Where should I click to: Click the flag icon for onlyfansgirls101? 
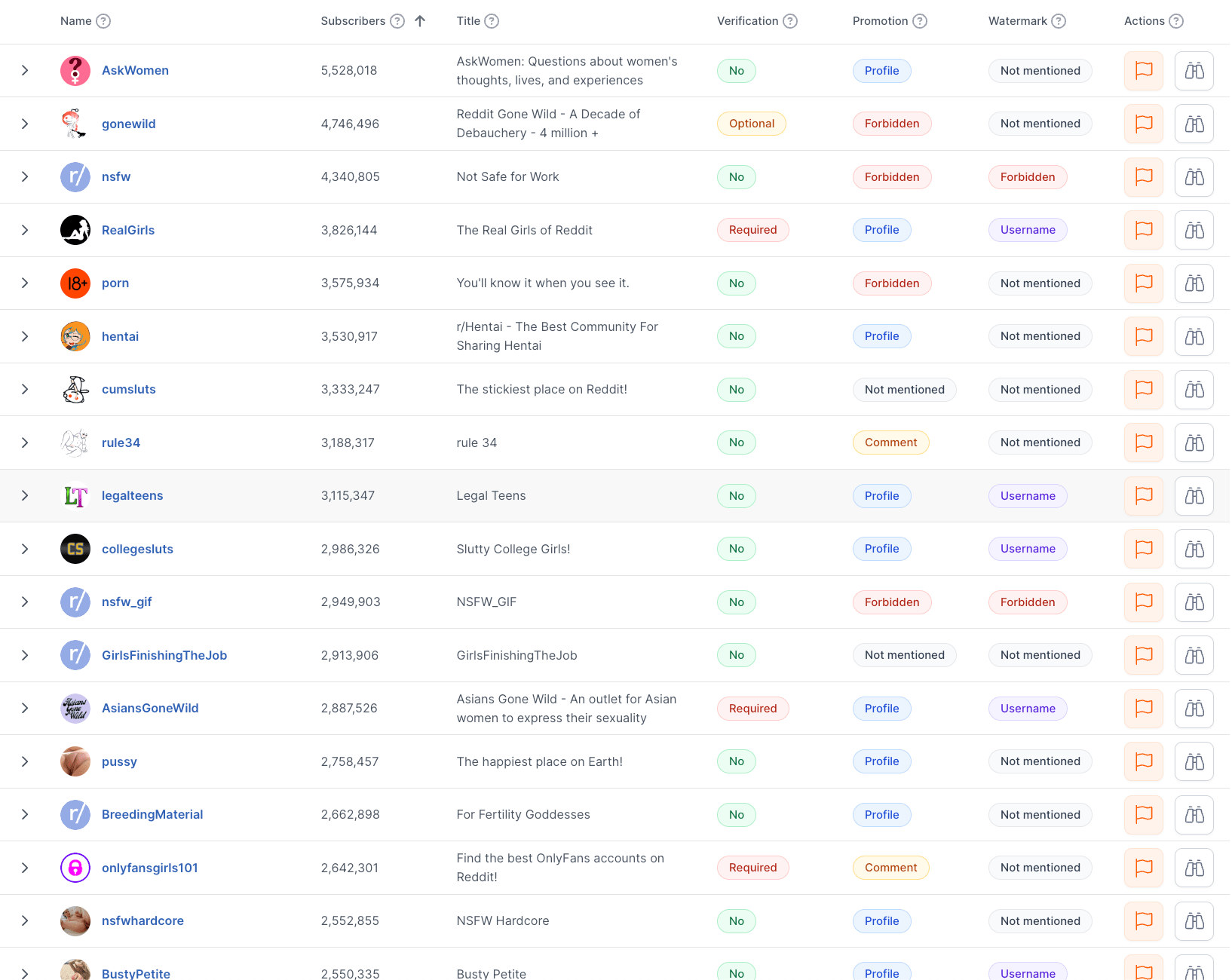[1143, 868]
